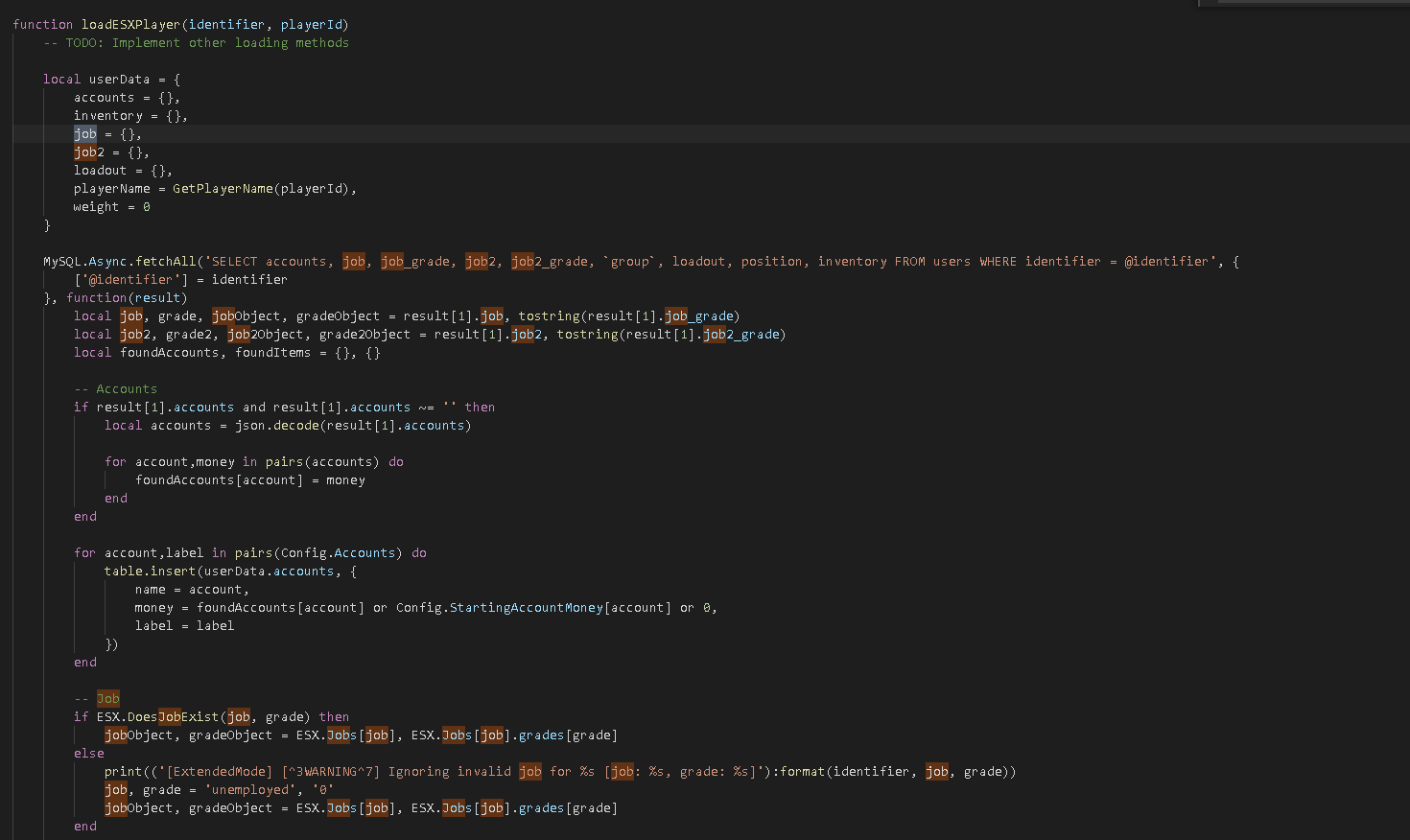Click '^3WARNING^7' in the print string
1410x840 pixels.
tap(330, 771)
